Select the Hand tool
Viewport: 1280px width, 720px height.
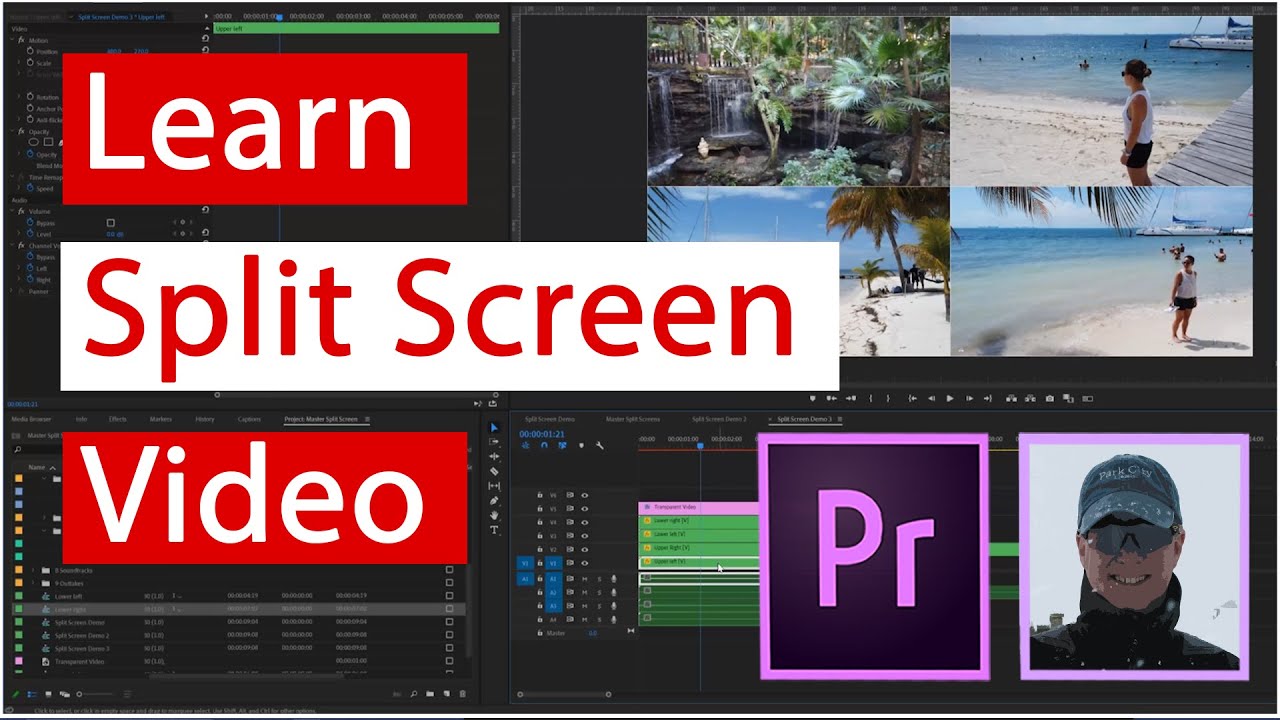(494, 515)
